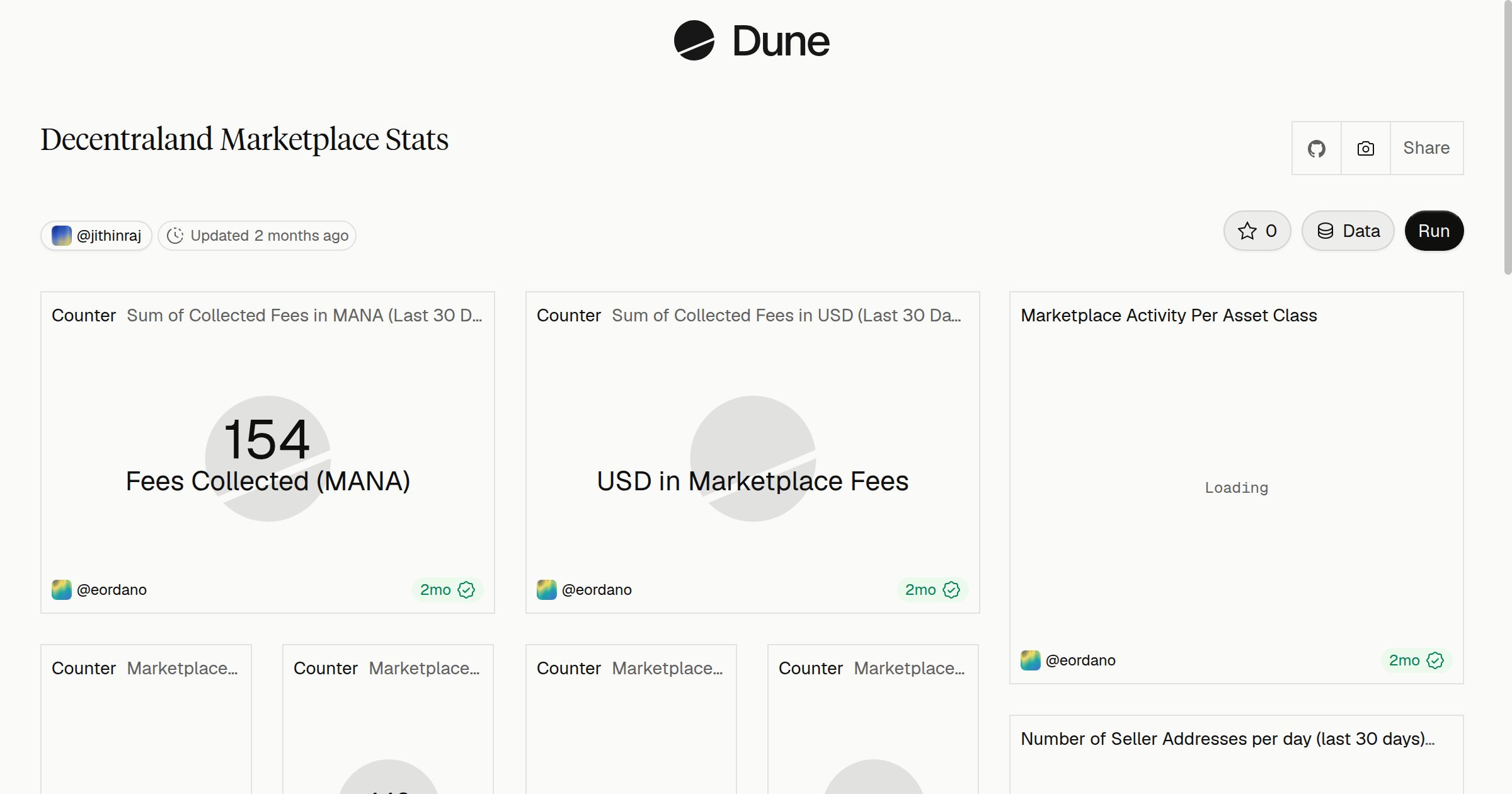Click the verified check icon on the MANA fees card
This screenshot has height=794, width=1512.
pos(466,590)
